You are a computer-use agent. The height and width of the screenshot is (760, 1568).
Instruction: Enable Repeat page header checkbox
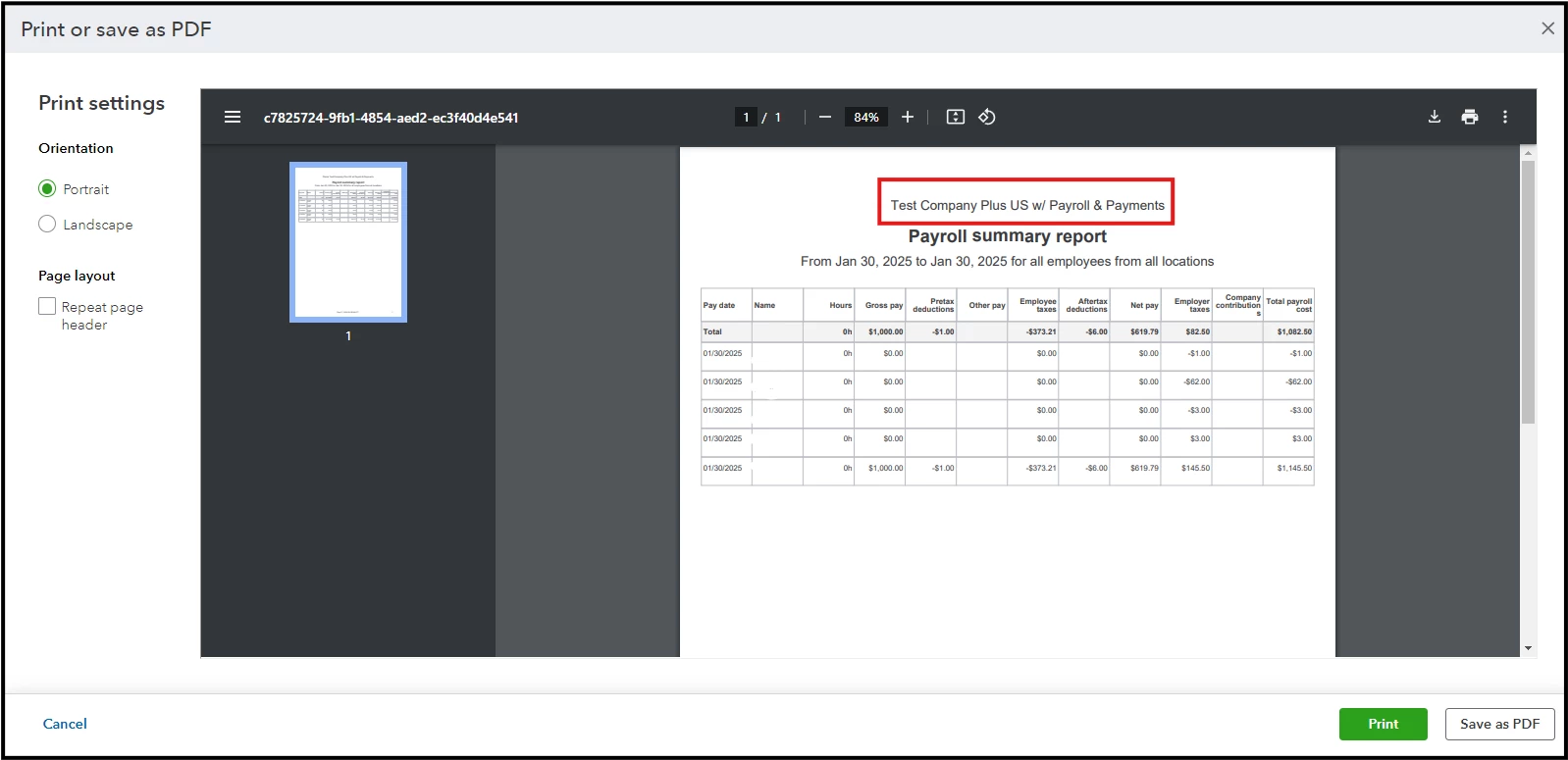[47, 306]
